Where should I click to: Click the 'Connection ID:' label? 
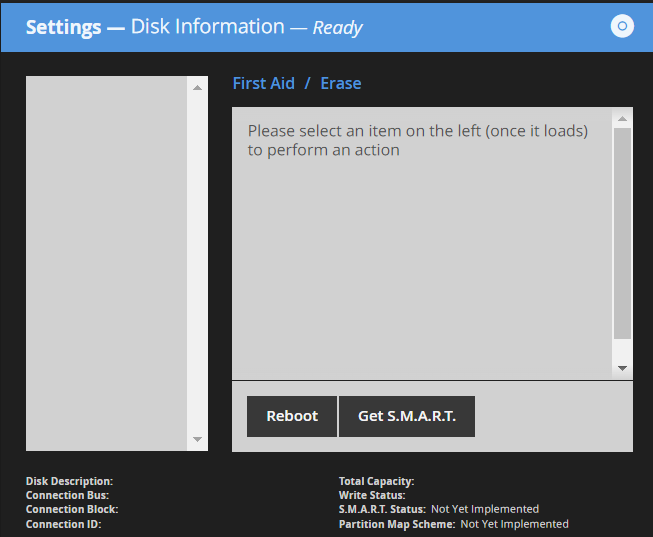pos(63,524)
